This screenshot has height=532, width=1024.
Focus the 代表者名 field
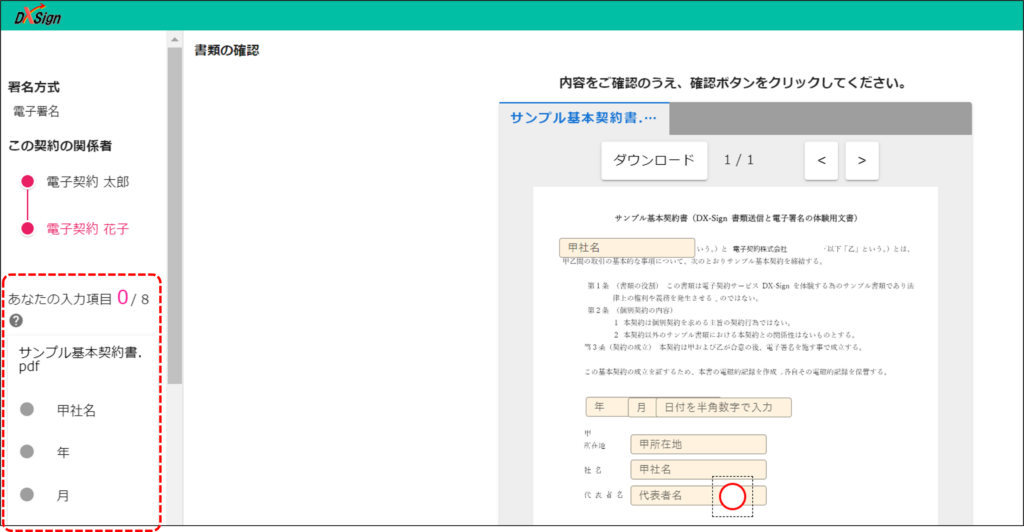[x=670, y=495]
